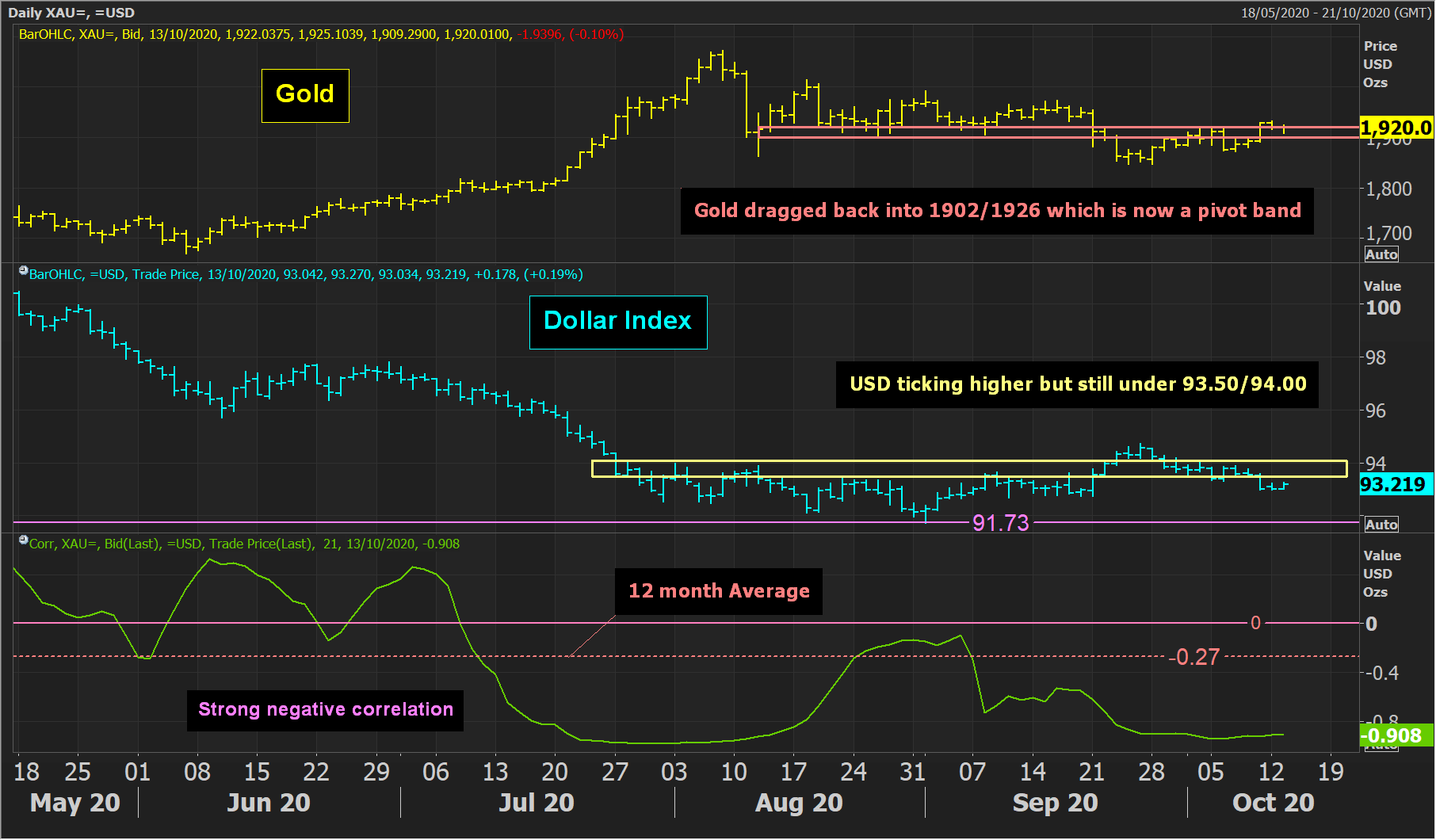Click the date range 18/05/2020 - 21/10/2020
The image size is (1436, 840).
pyautogui.click(x=1335, y=13)
